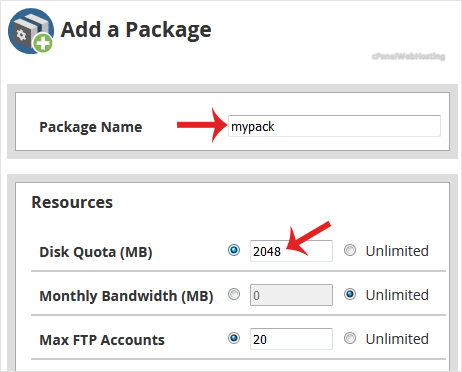Click the cPanelWebHosting watermark text
This screenshot has width=462, height=372.
coord(408,56)
